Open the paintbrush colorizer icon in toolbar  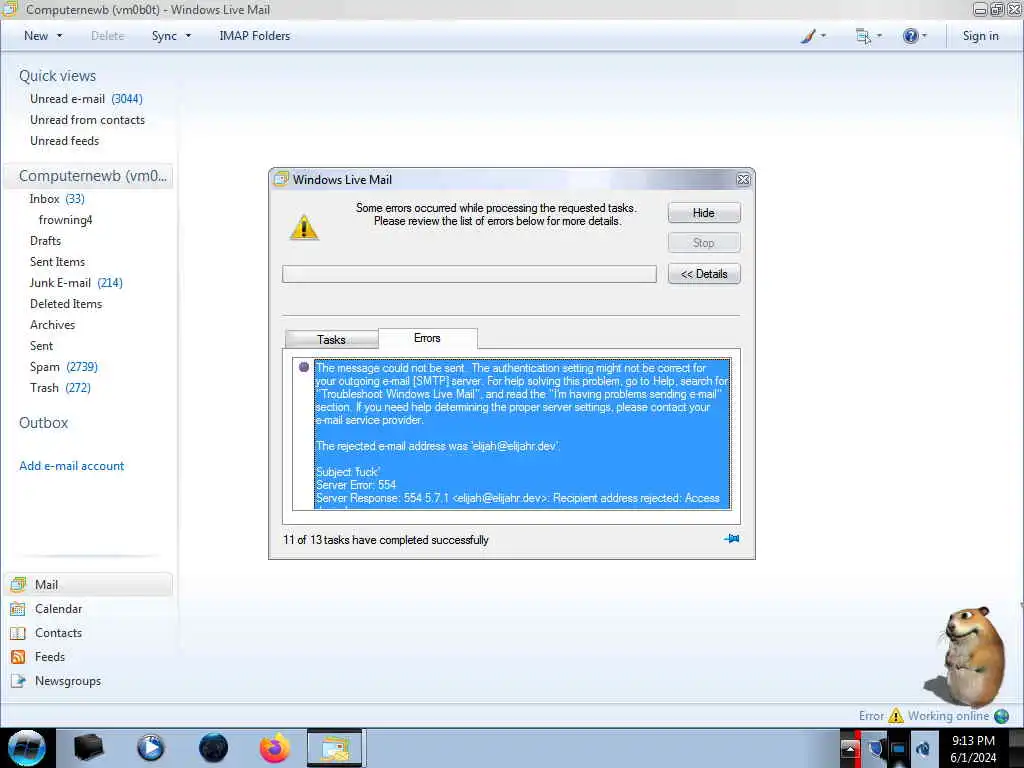(808, 36)
